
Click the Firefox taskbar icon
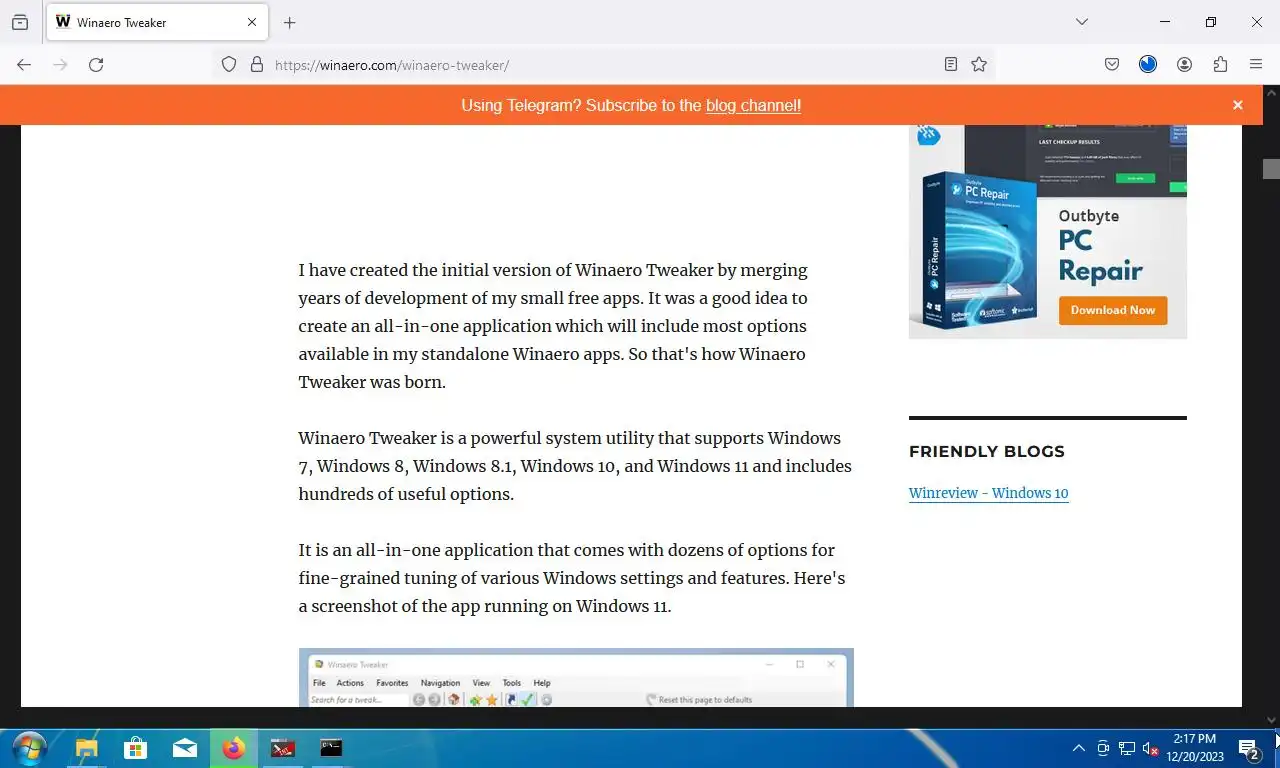[x=234, y=748]
